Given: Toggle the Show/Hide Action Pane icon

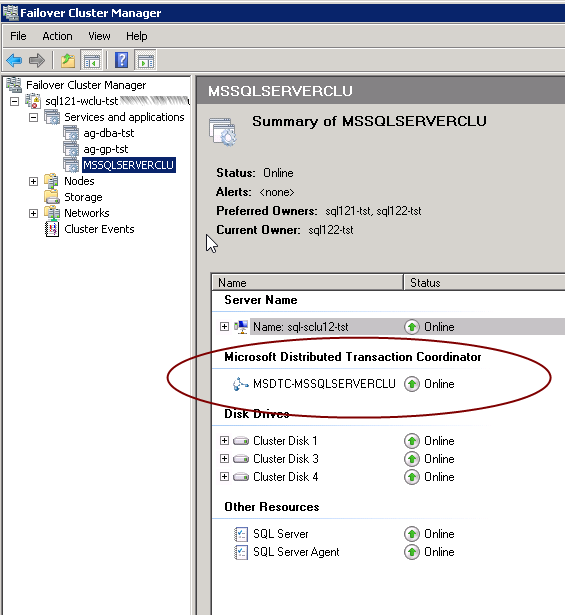Looking at the screenshot, I should (145, 61).
